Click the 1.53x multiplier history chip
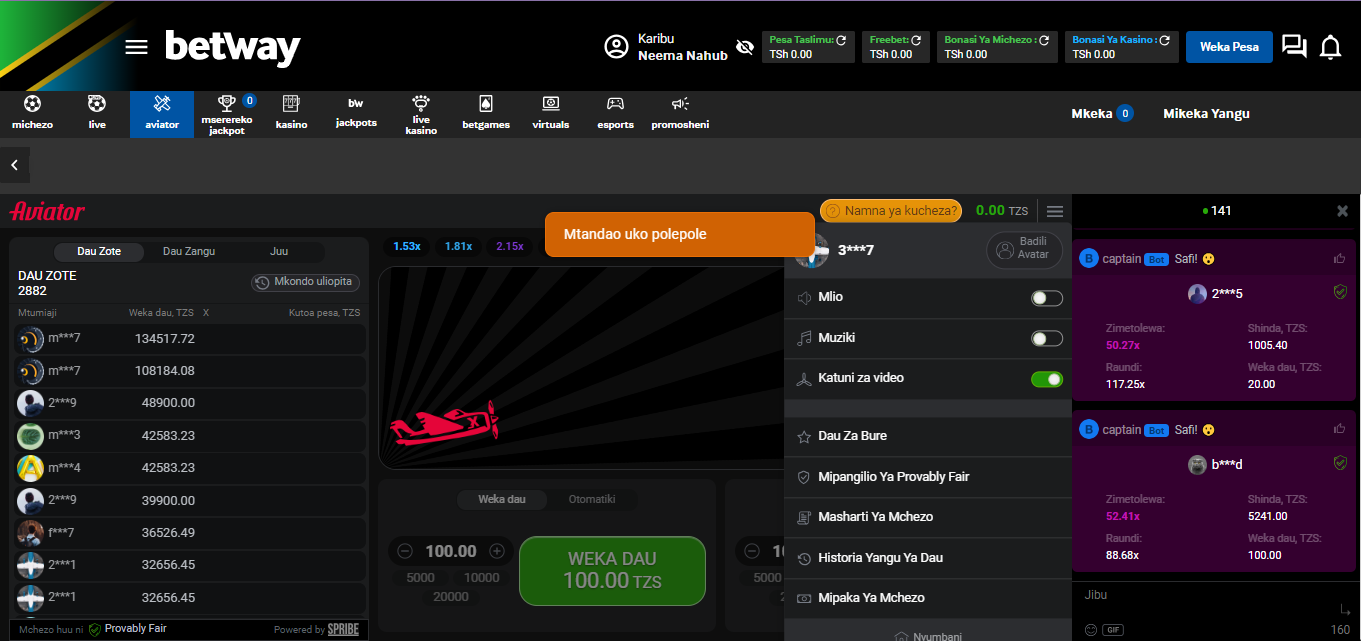Screen dimensions: 1361x641 click(407, 246)
